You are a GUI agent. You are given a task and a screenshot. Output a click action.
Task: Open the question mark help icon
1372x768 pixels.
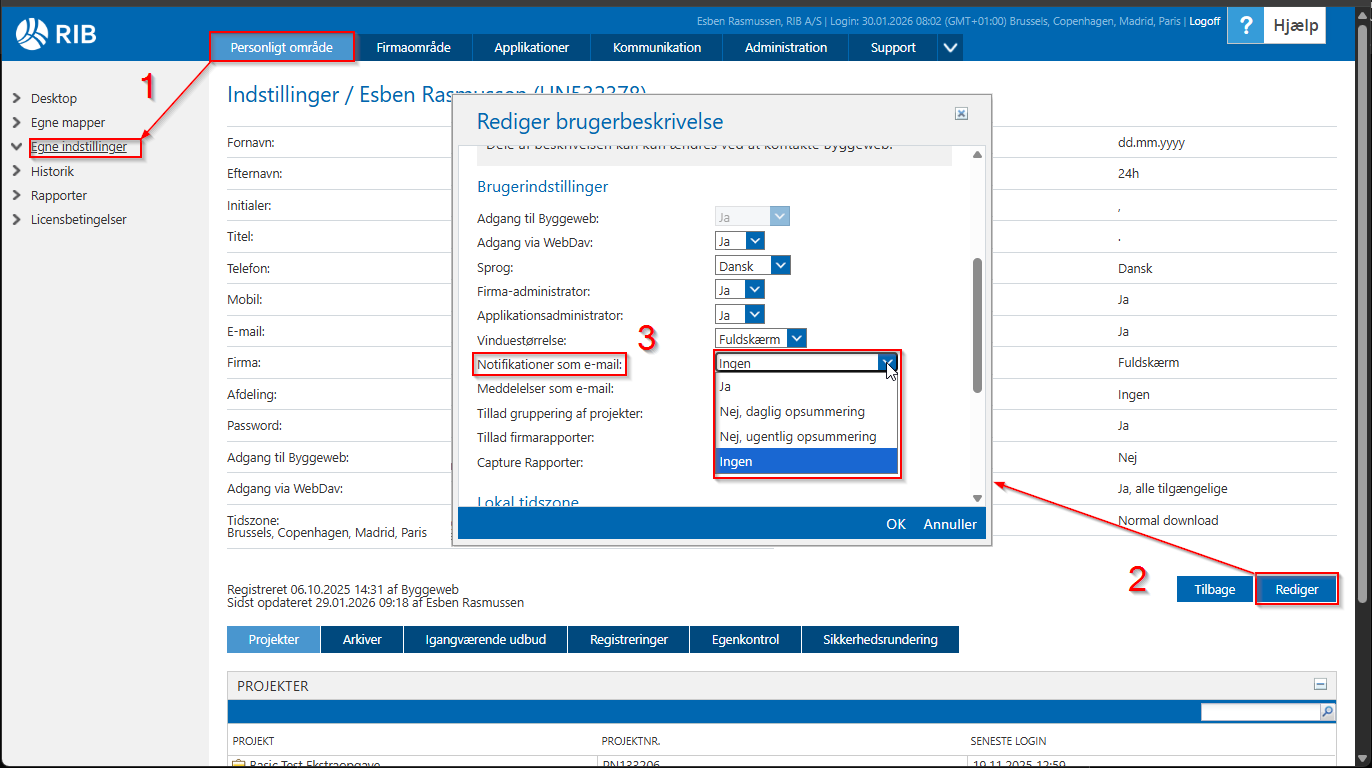pos(1244,26)
